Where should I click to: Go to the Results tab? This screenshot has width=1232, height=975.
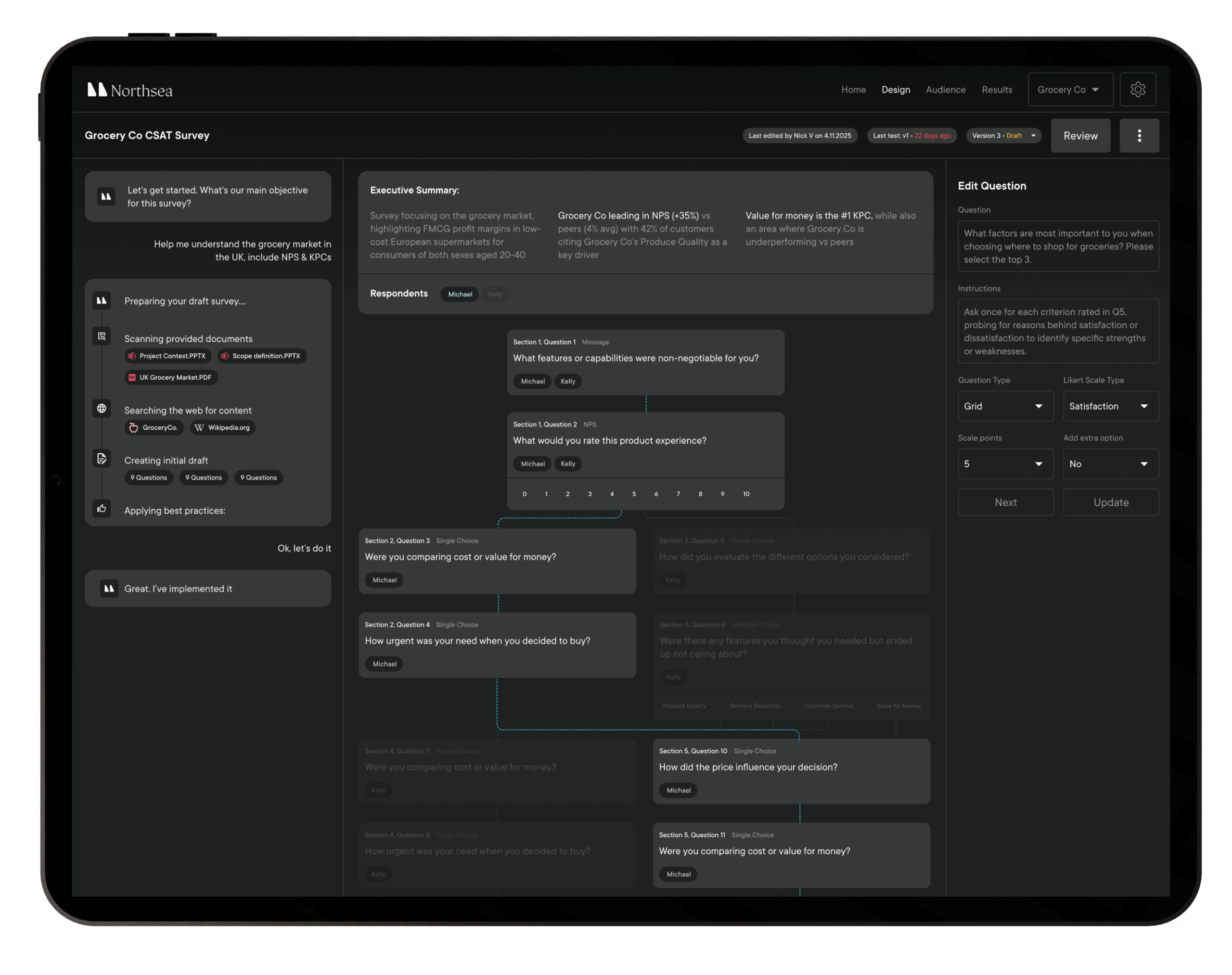point(997,90)
